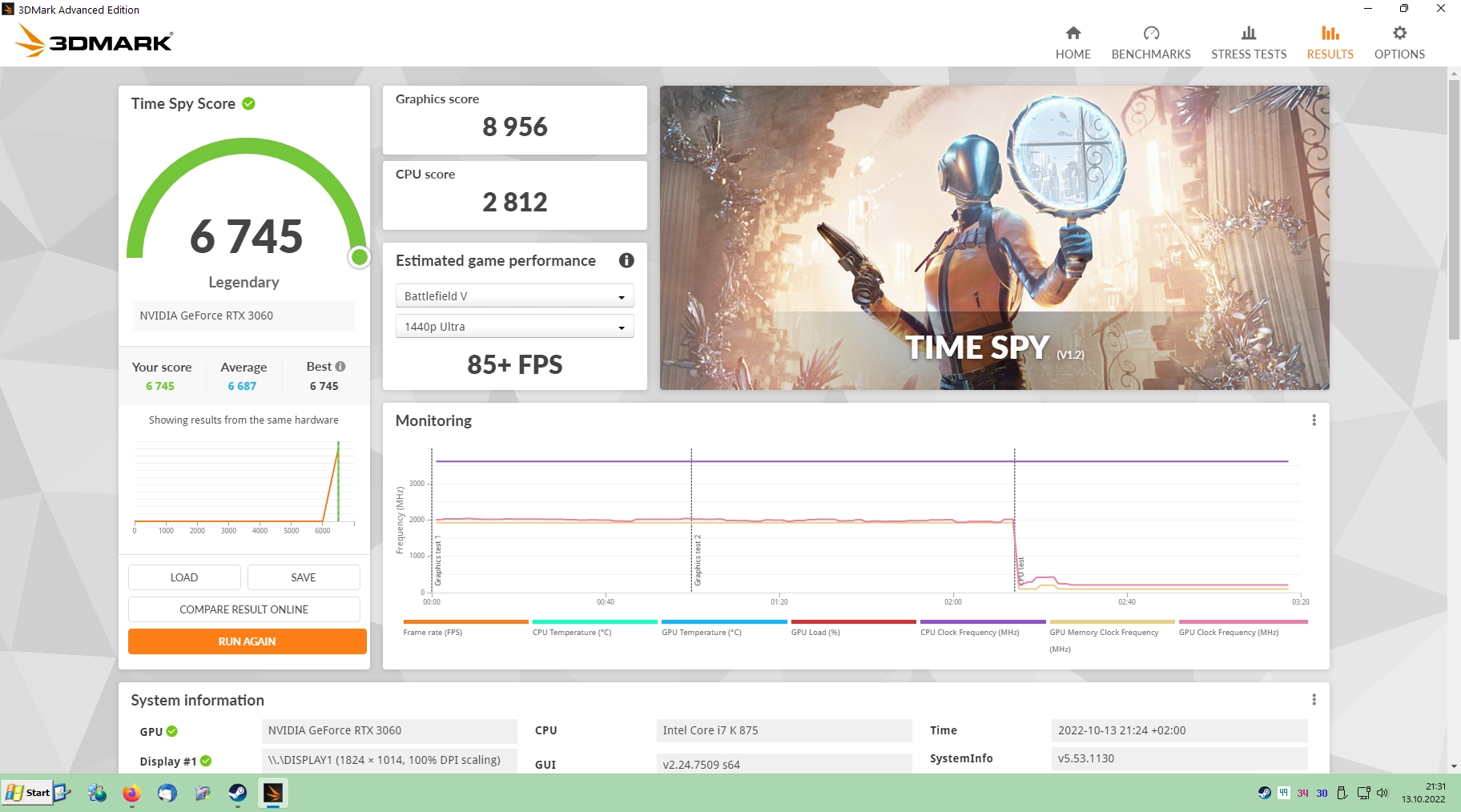The width and height of the screenshot is (1461, 812).
Task: Click the orange RUN AGAIN button
Action: pos(248,641)
